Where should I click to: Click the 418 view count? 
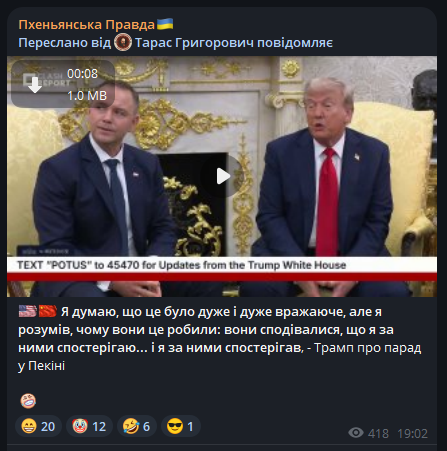tap(378, 433)
